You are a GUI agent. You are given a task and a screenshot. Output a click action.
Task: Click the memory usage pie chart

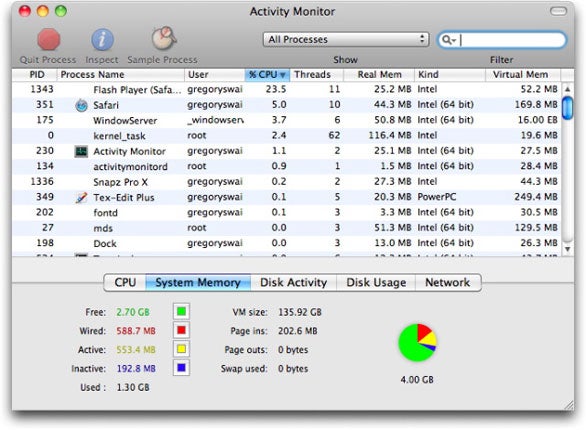[x=417, y=343]
